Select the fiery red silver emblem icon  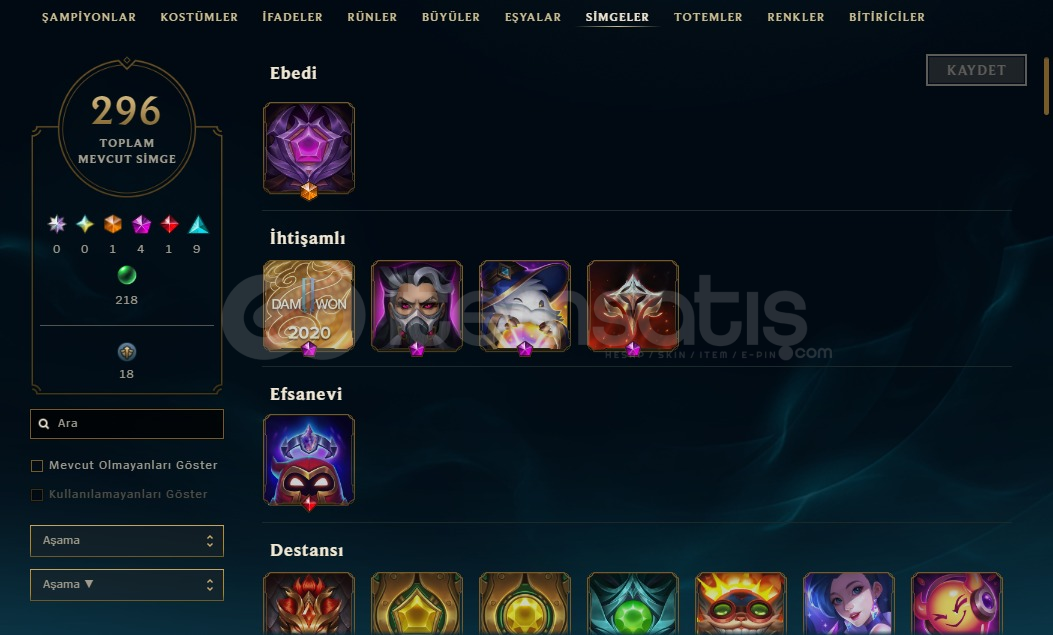(633, 306)
